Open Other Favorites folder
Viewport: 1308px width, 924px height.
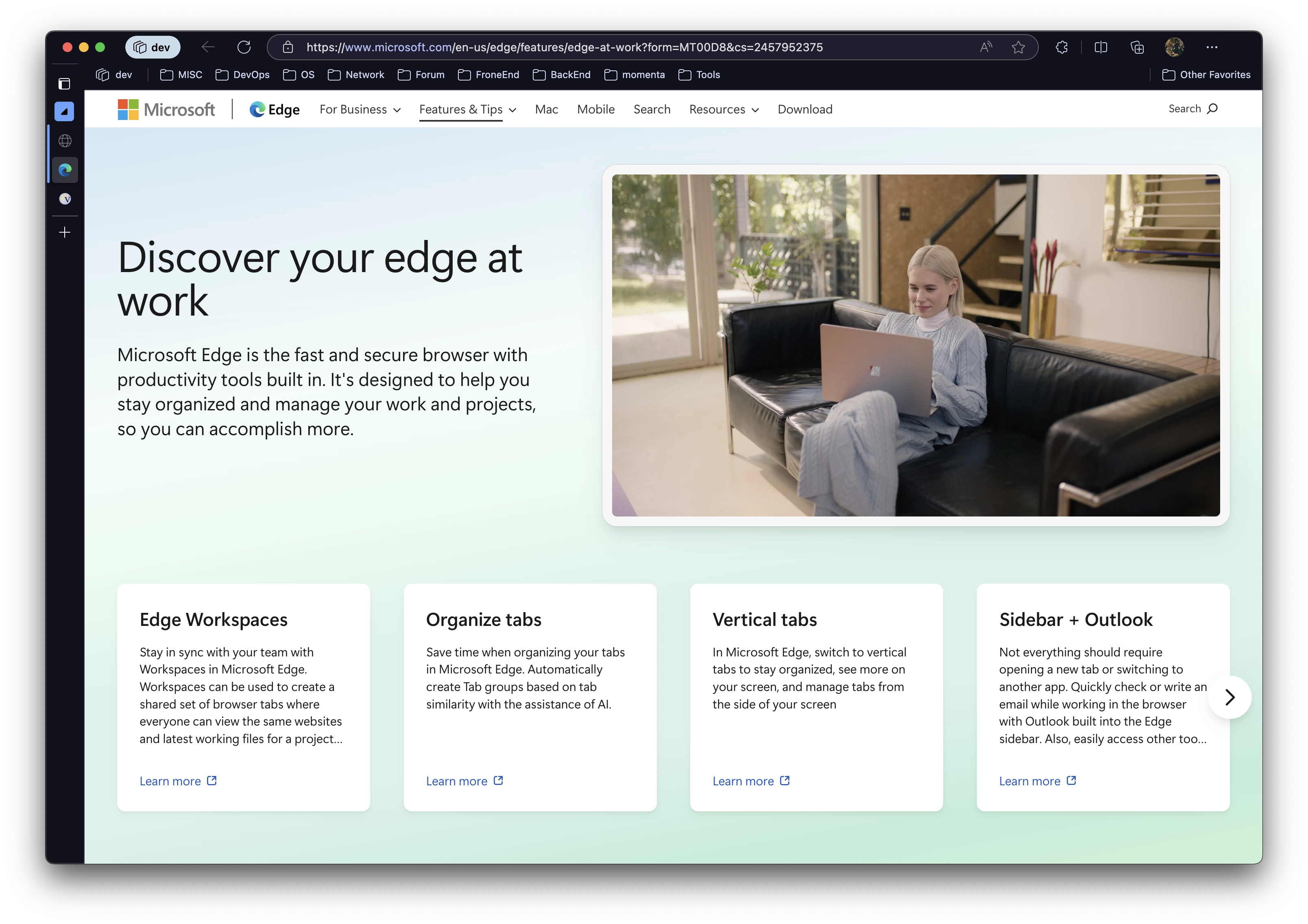pyautogui.click(x=1206, y=74)
